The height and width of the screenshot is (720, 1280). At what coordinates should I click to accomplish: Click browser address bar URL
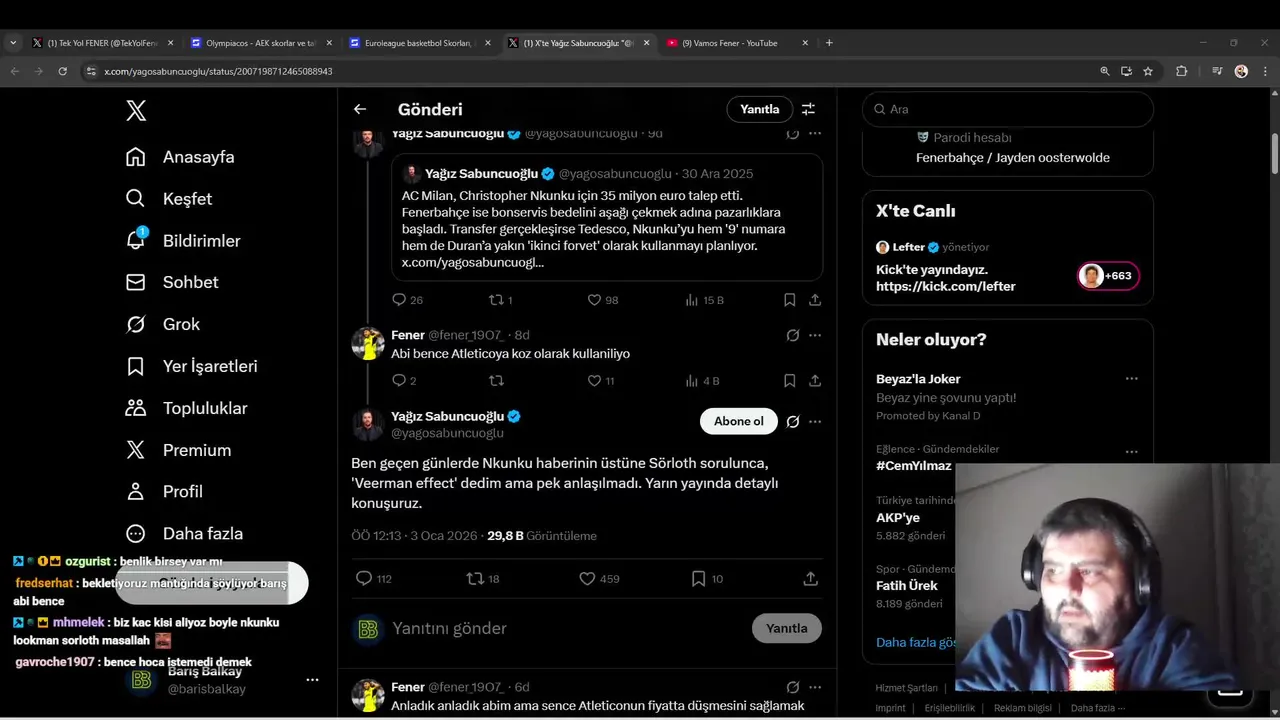[x=218, y=71]
